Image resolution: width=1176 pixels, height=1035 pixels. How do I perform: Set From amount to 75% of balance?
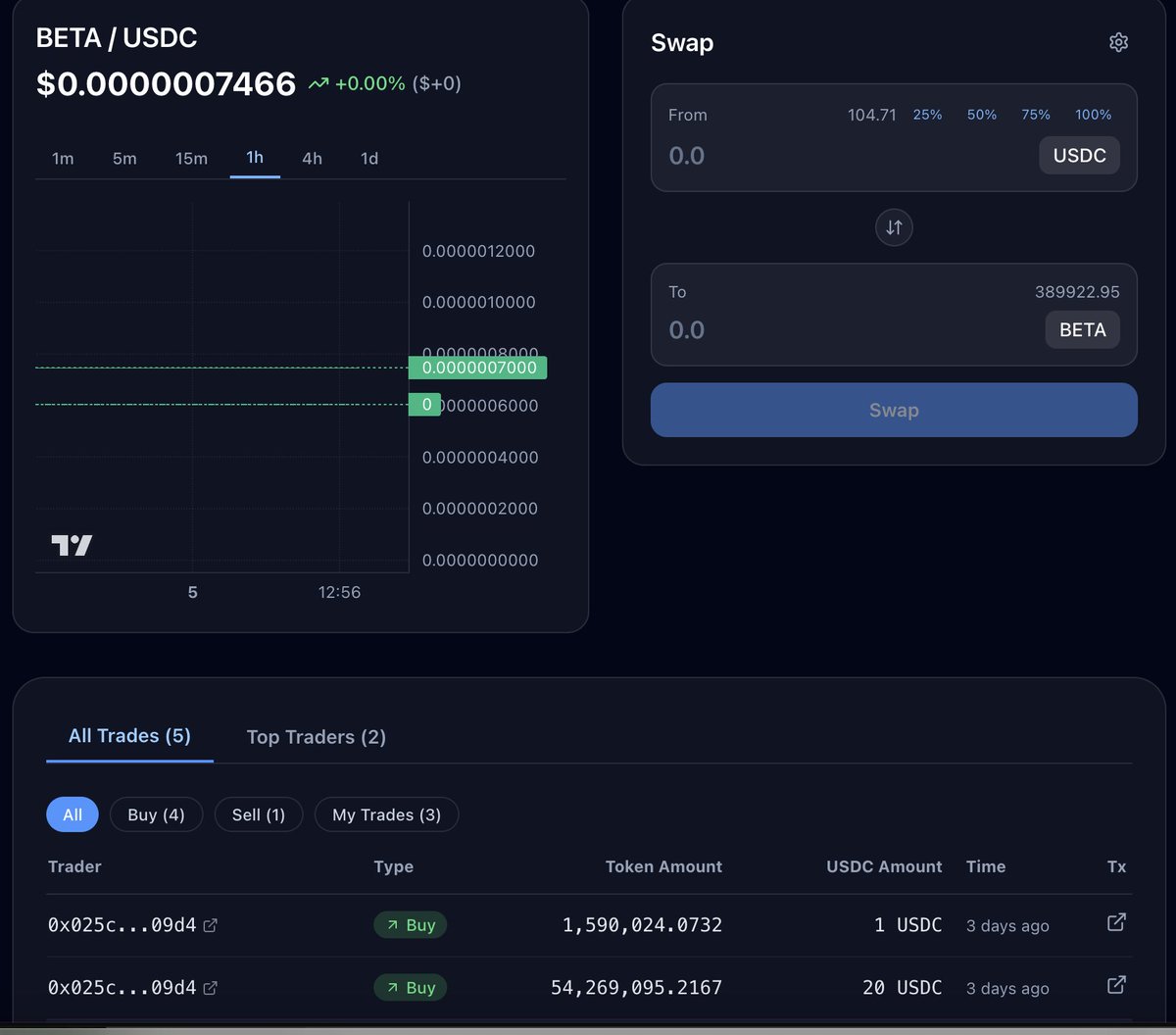(x=1036, y=115)
